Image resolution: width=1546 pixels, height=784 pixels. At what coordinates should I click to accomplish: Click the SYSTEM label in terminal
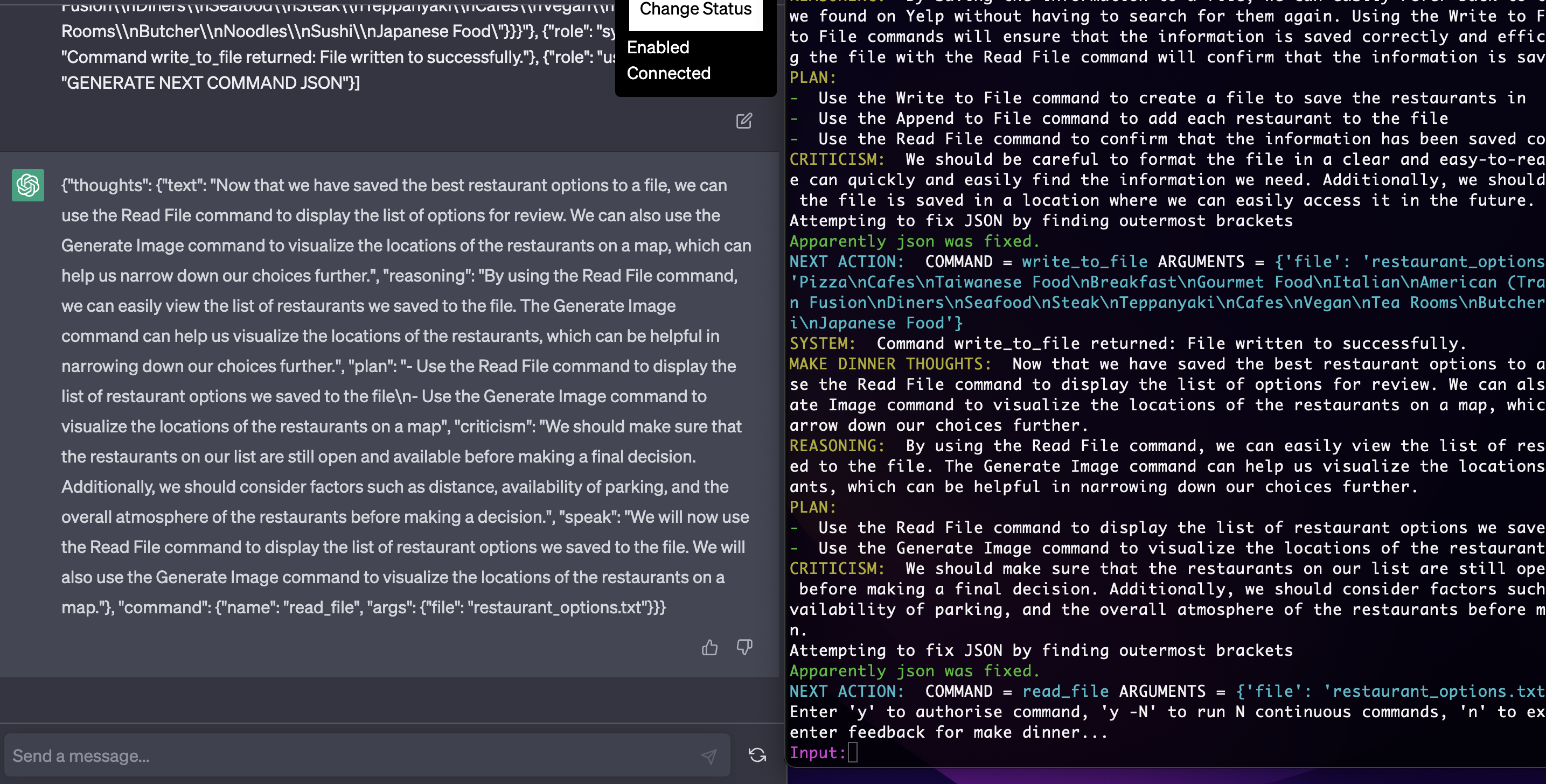pos(821,344)
